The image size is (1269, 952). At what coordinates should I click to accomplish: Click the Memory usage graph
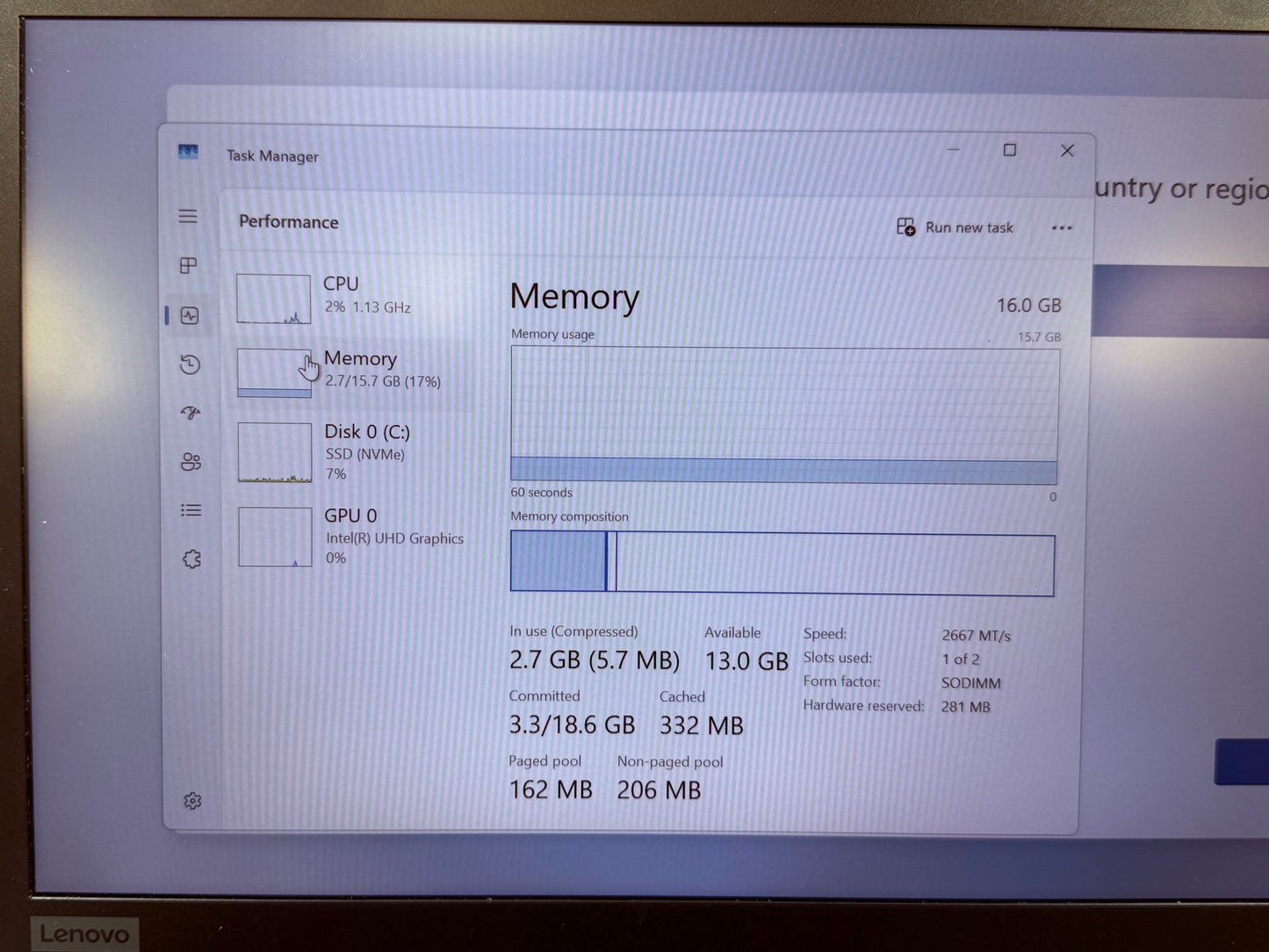pos(782,413)
